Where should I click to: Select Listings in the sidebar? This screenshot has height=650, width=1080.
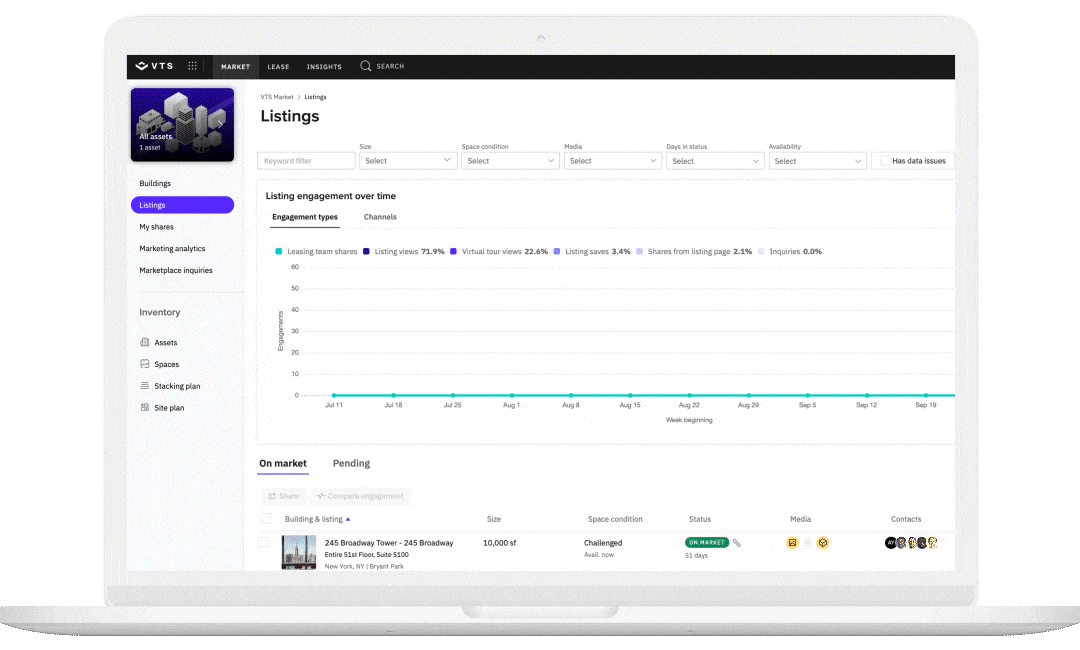click(183, 205)
